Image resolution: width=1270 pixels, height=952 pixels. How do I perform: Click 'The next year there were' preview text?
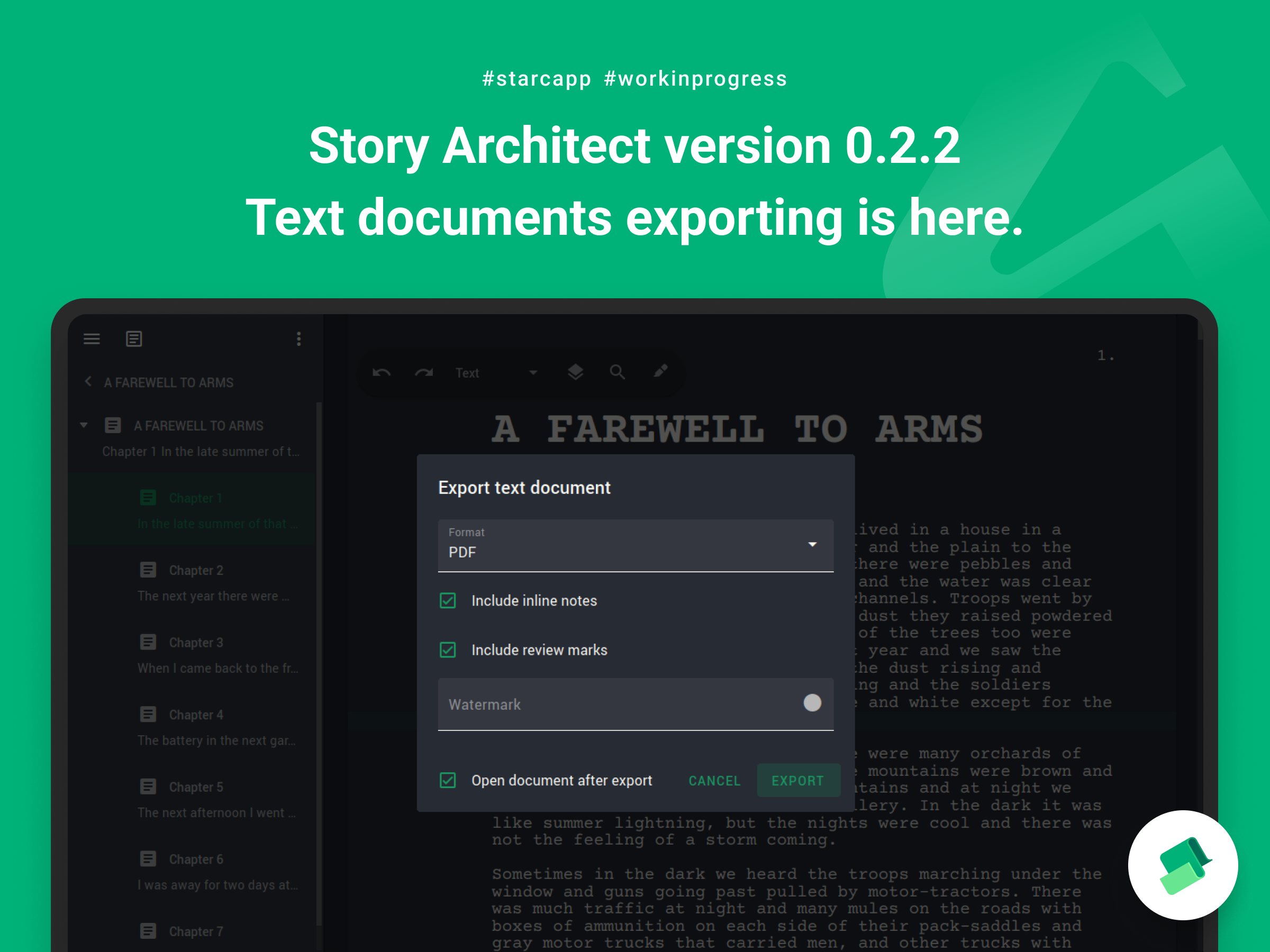click(214, 596)
